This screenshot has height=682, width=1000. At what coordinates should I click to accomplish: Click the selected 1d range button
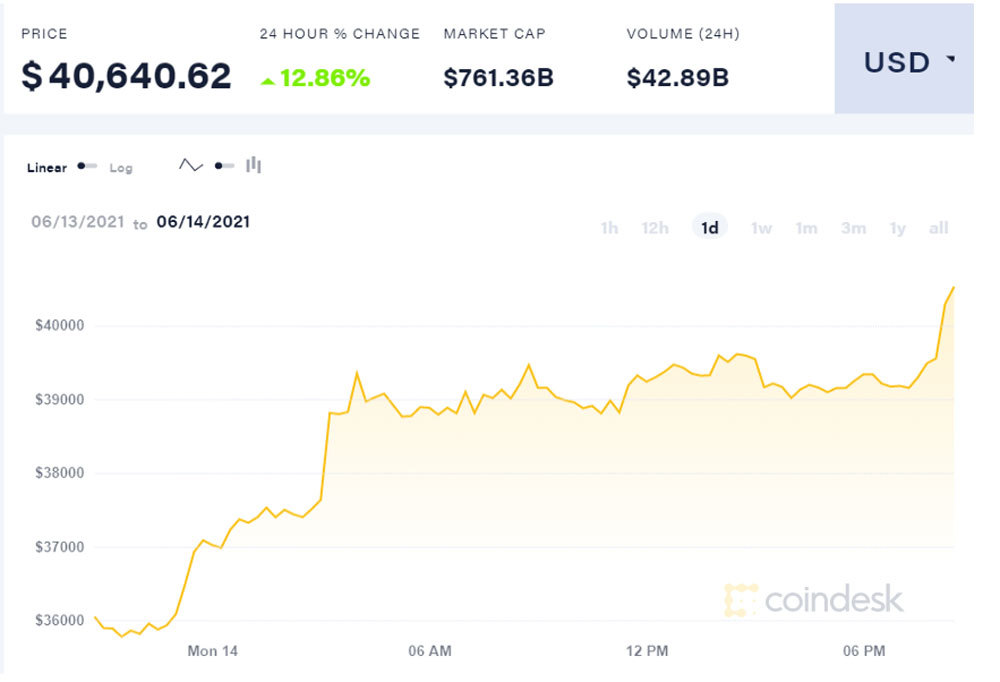click(x=709, y=228)
